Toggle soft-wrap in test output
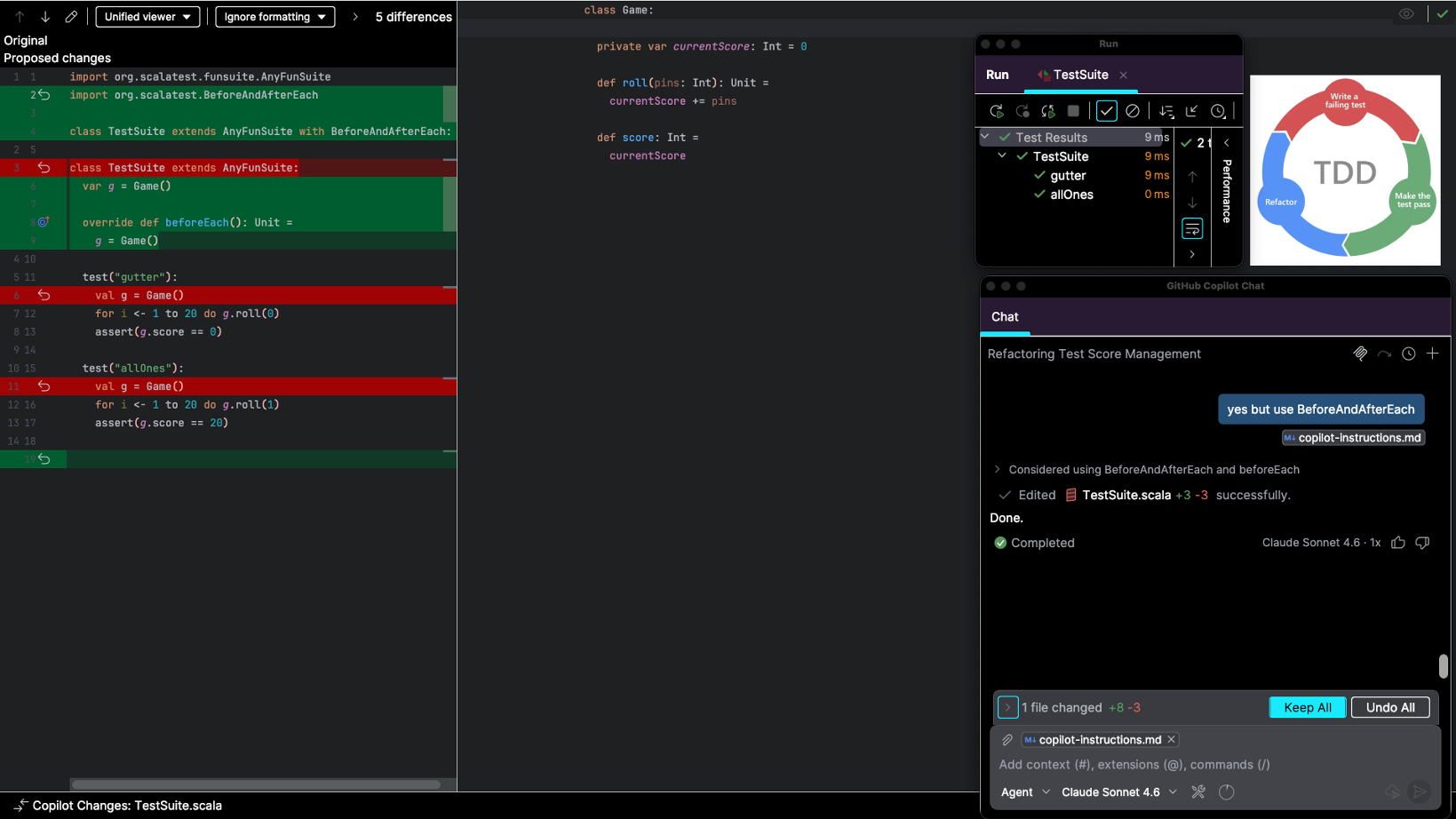This screenshot has height=819, width=1456. pyautogui.click(x=1192, y=229)
